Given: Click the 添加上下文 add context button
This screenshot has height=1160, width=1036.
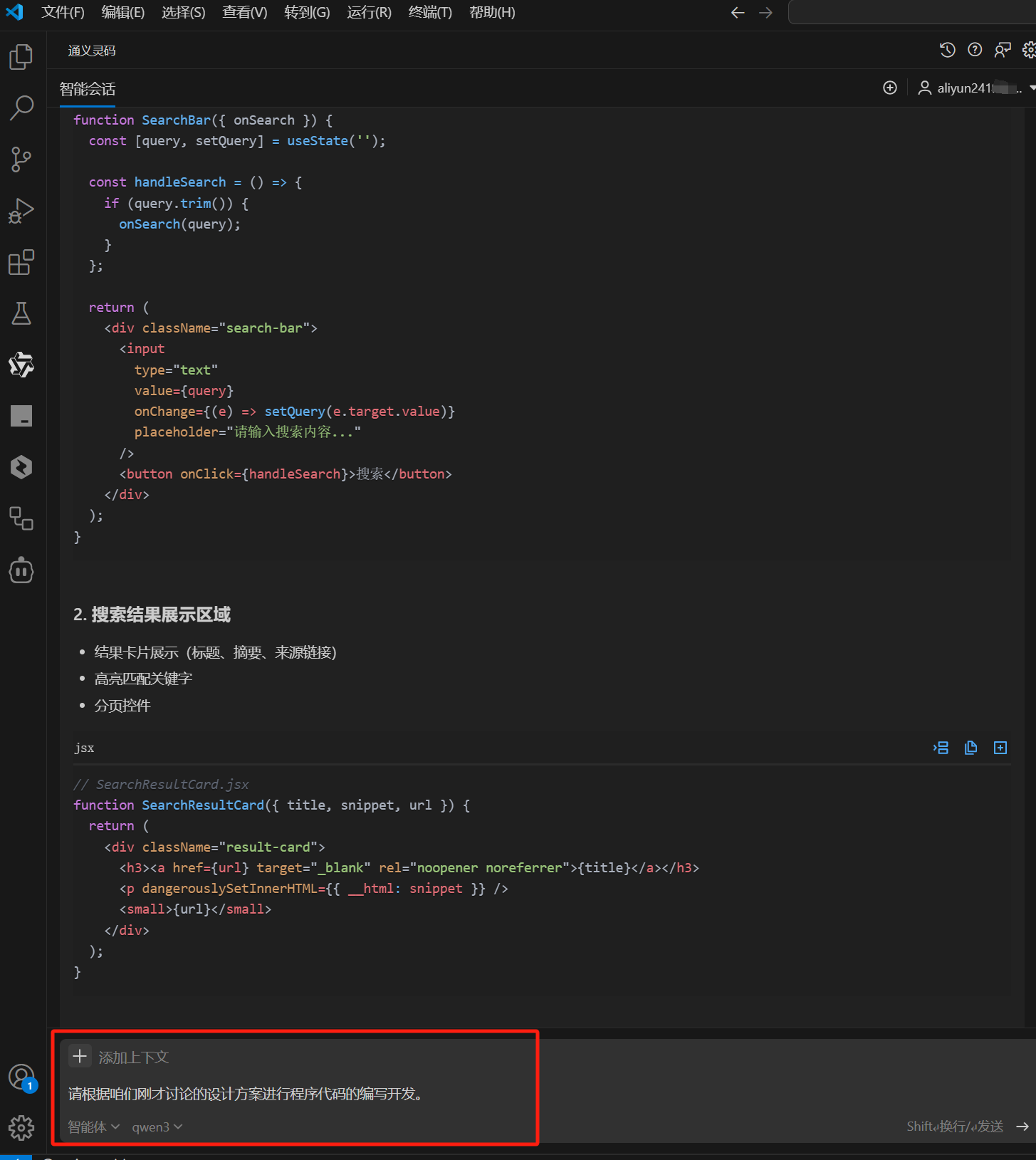Looking at the screenshot, I should [x=119, y=1057].
